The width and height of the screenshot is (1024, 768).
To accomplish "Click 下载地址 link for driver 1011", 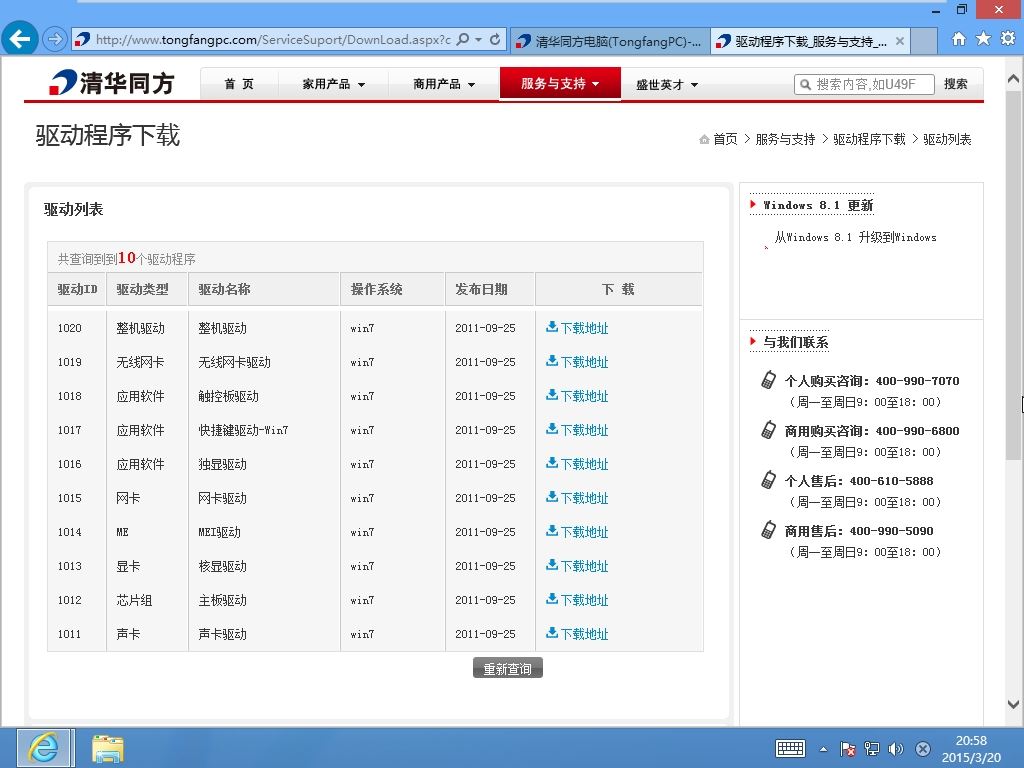I will tap(584, 633).
